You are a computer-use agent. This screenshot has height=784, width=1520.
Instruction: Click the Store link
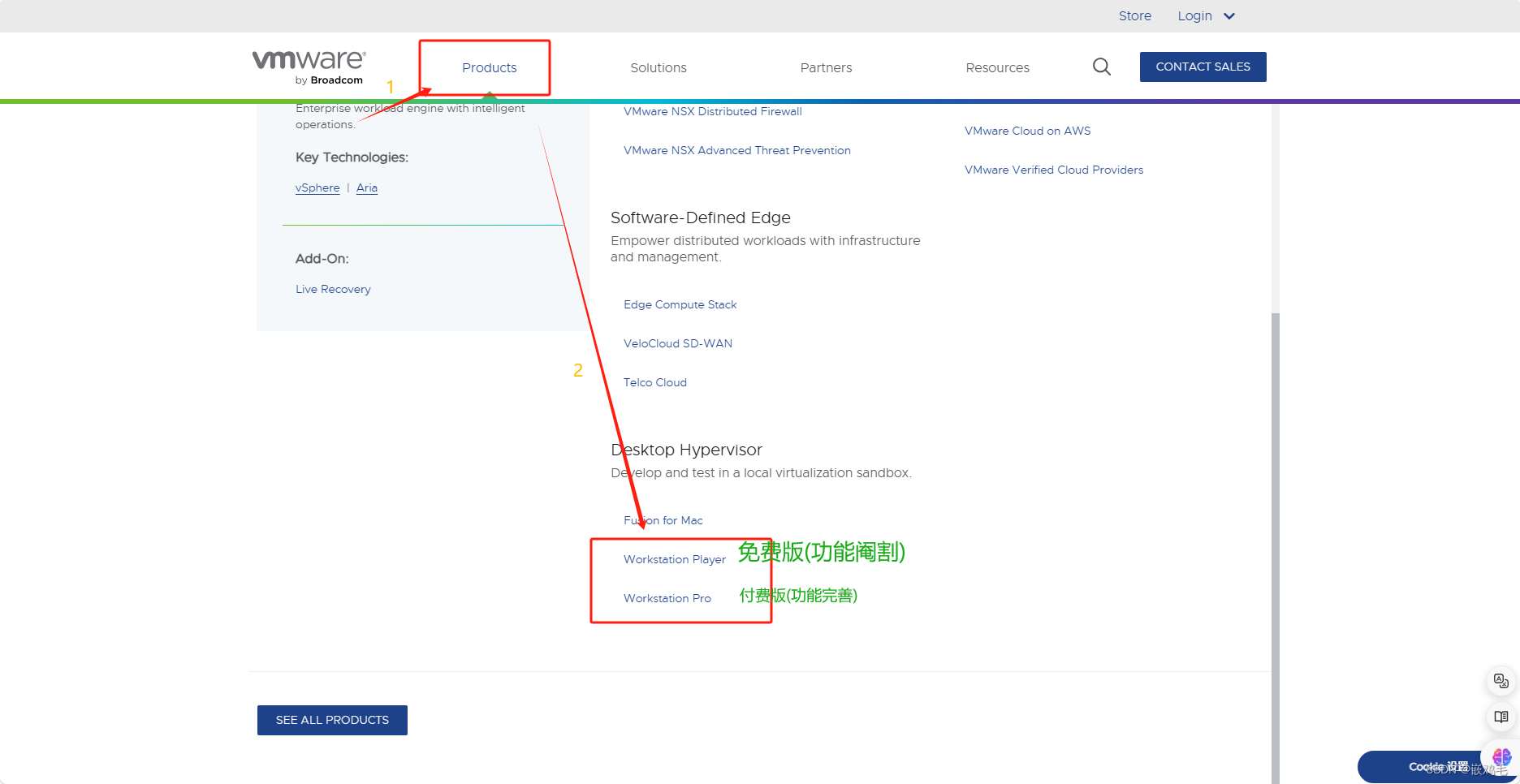pyautogui.click(x=1134, y=16)
